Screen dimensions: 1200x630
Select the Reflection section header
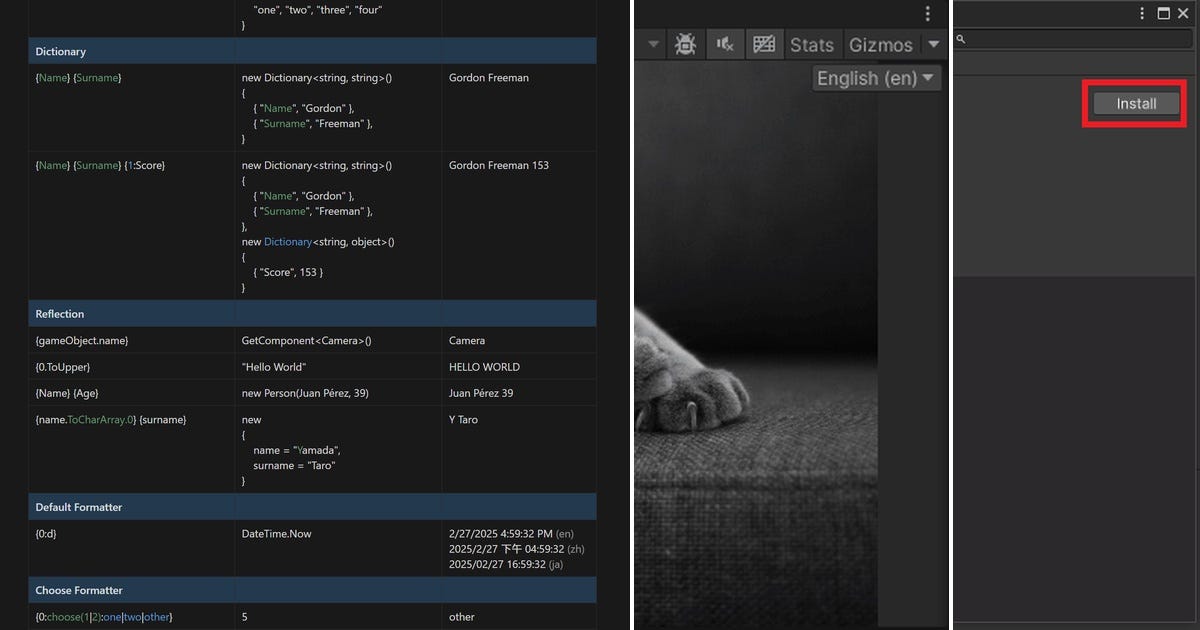tap(58, 313)
